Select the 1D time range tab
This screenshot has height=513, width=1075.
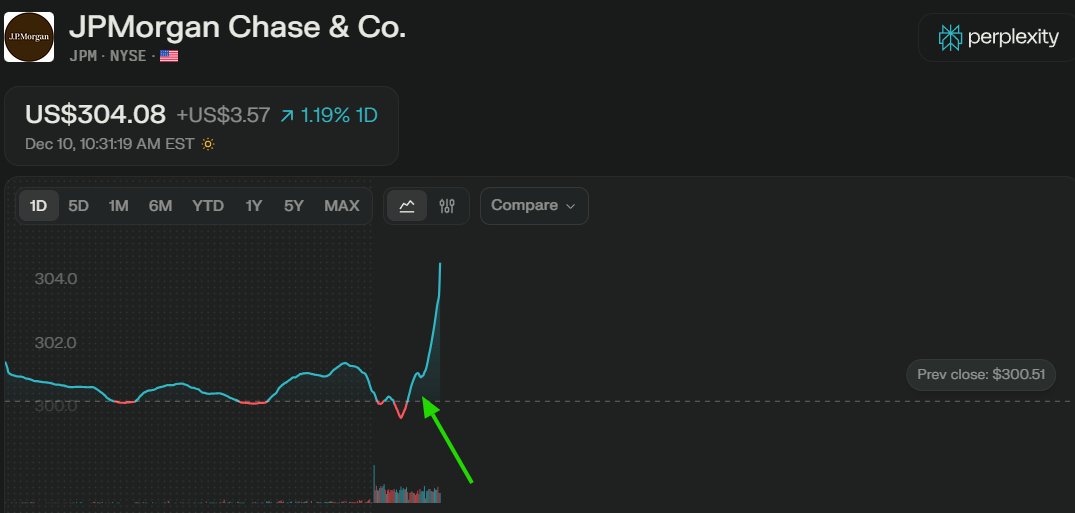click(38, 206)
